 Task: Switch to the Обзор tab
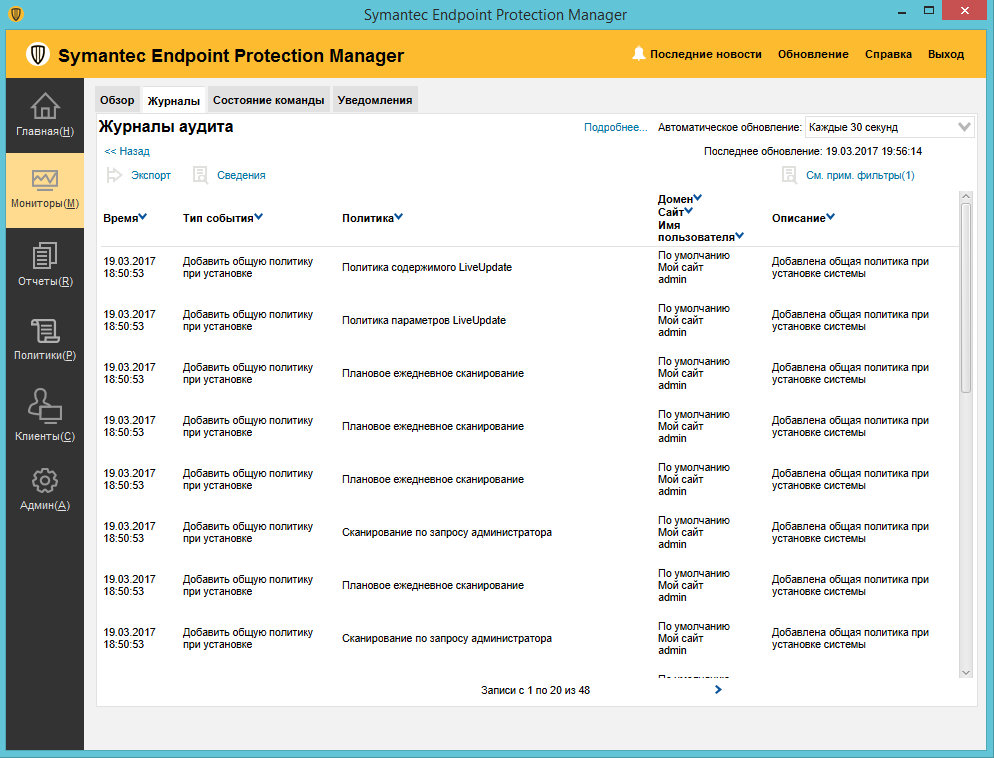117,100
